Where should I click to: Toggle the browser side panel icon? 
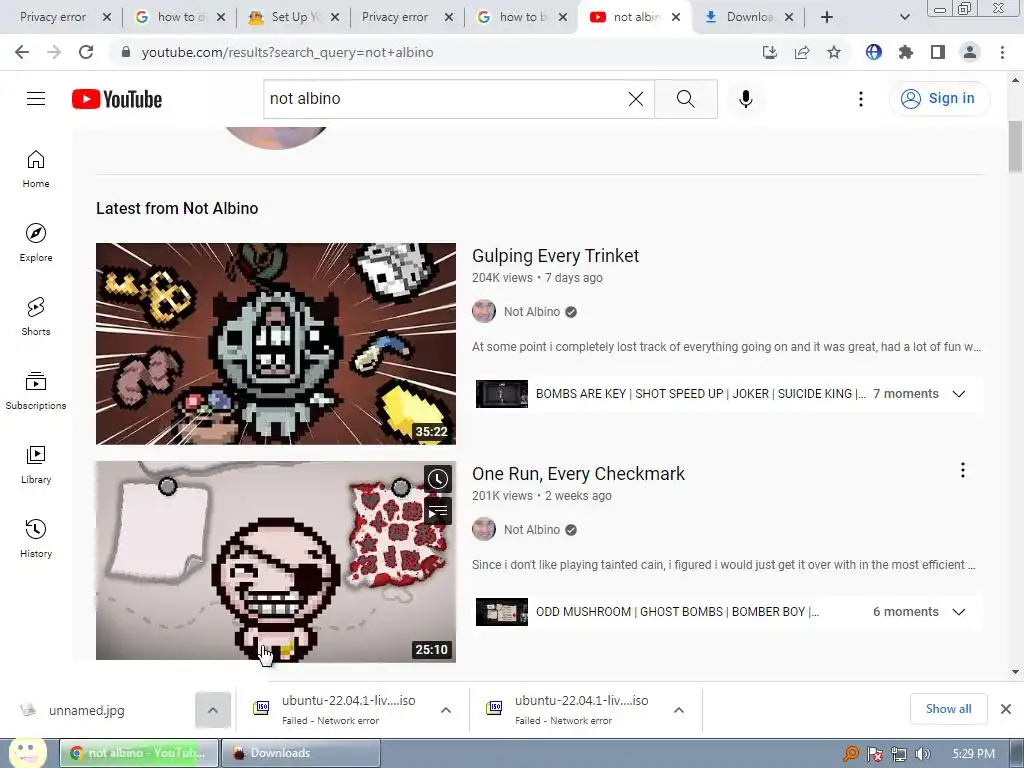coord(938,52)
